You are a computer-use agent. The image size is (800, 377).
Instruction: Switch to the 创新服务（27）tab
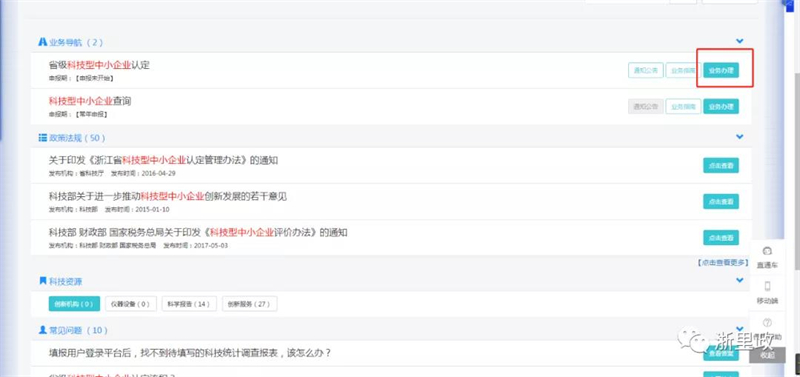pos(249,304)
